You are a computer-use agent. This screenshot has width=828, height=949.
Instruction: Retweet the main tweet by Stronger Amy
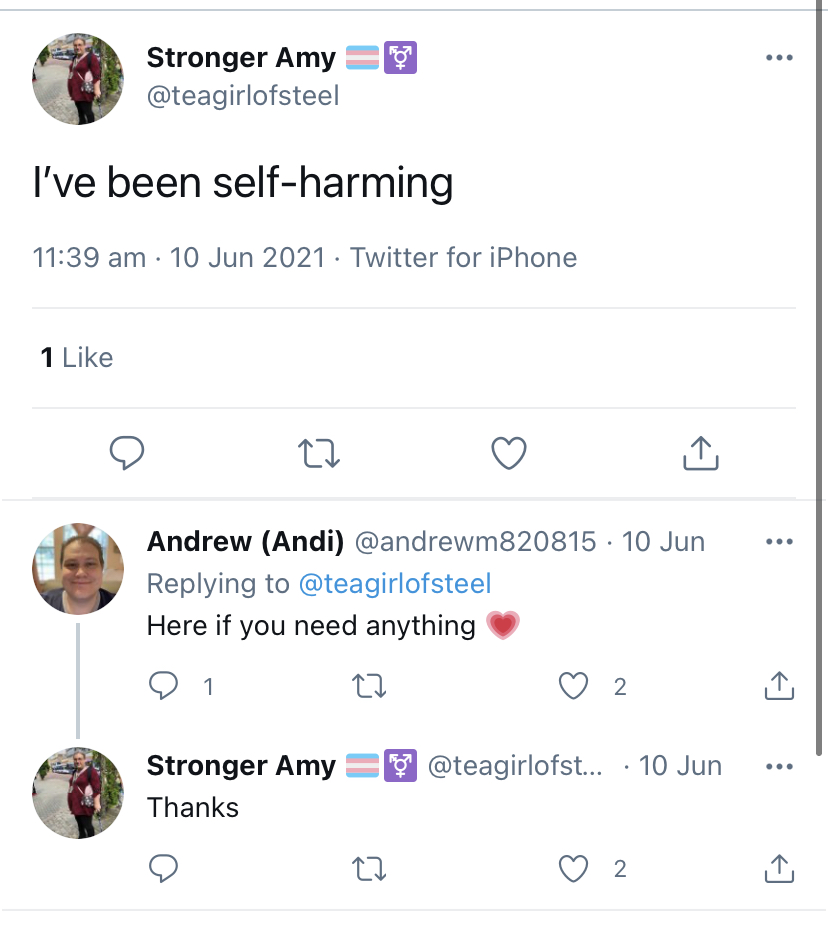pos(318,453)
